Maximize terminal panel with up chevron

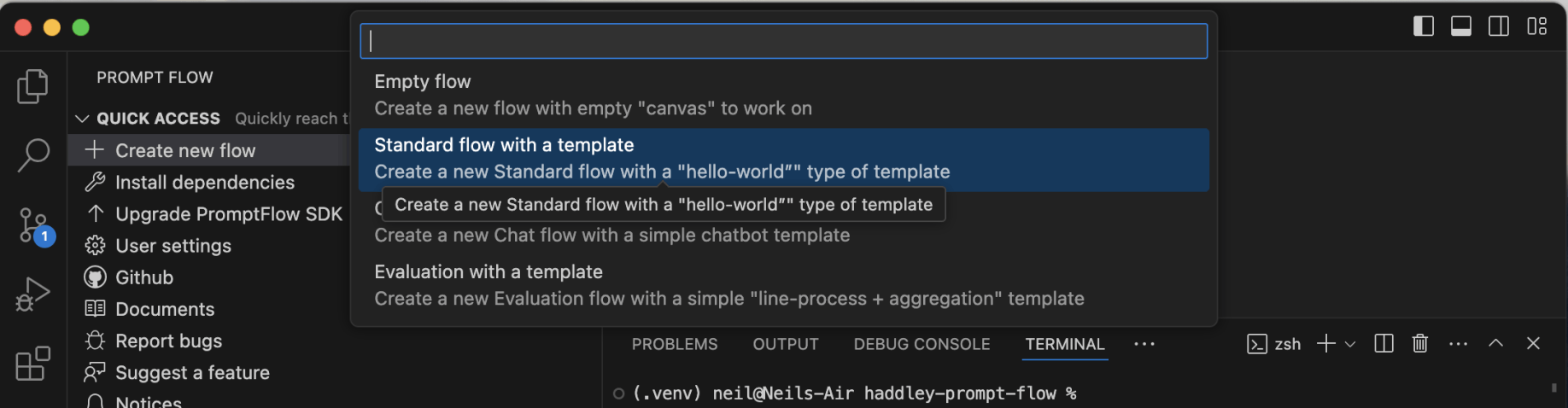1495,343
